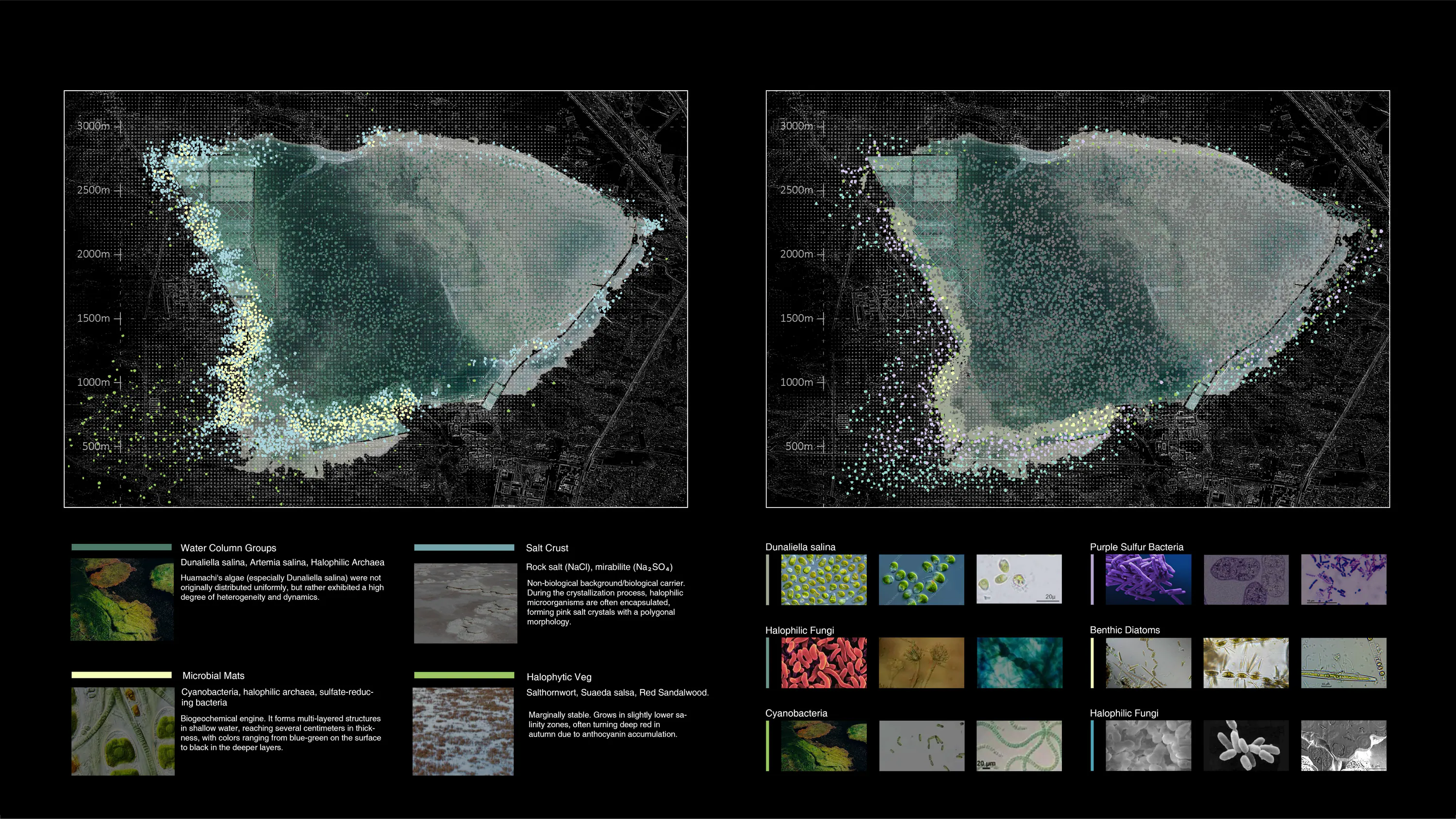Open the white budding cells on black image
1456x819 pixels.
(1246, 746)
